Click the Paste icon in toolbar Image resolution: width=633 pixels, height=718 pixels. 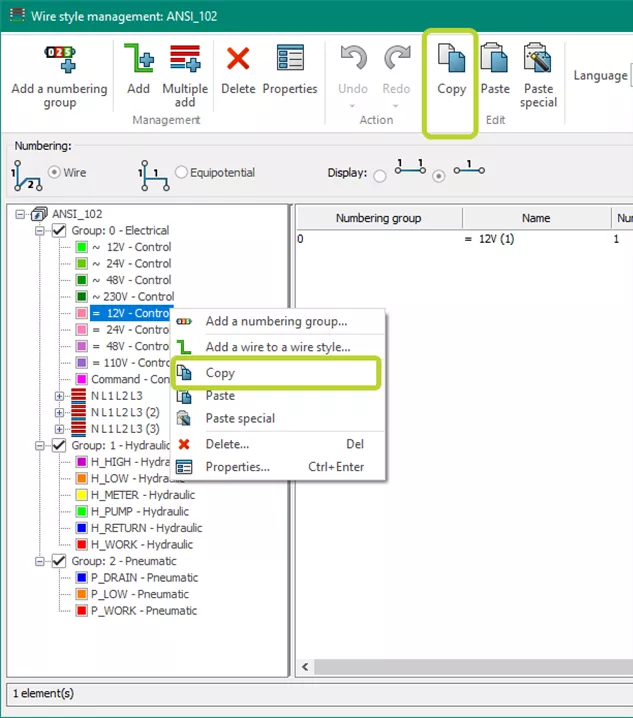495,60
